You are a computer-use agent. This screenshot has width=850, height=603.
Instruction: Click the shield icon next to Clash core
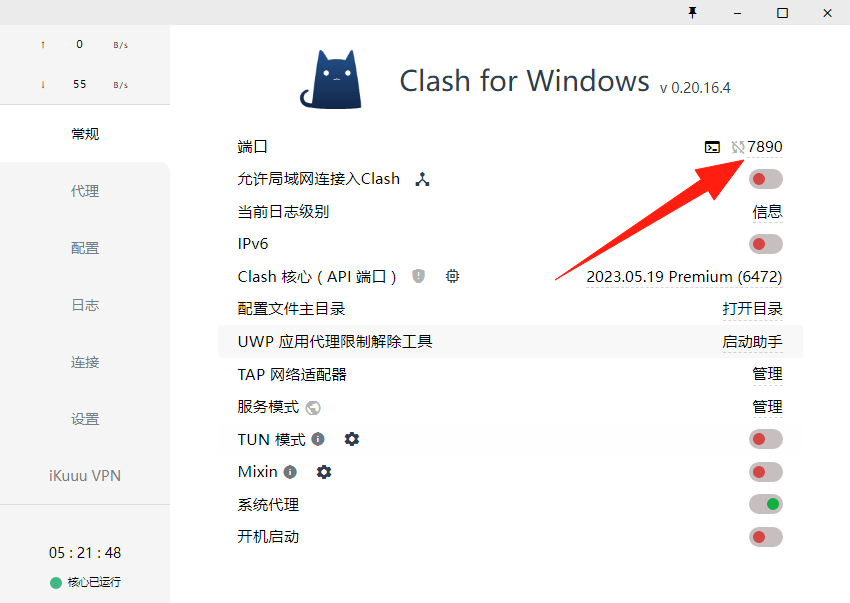tap(418, 276)
